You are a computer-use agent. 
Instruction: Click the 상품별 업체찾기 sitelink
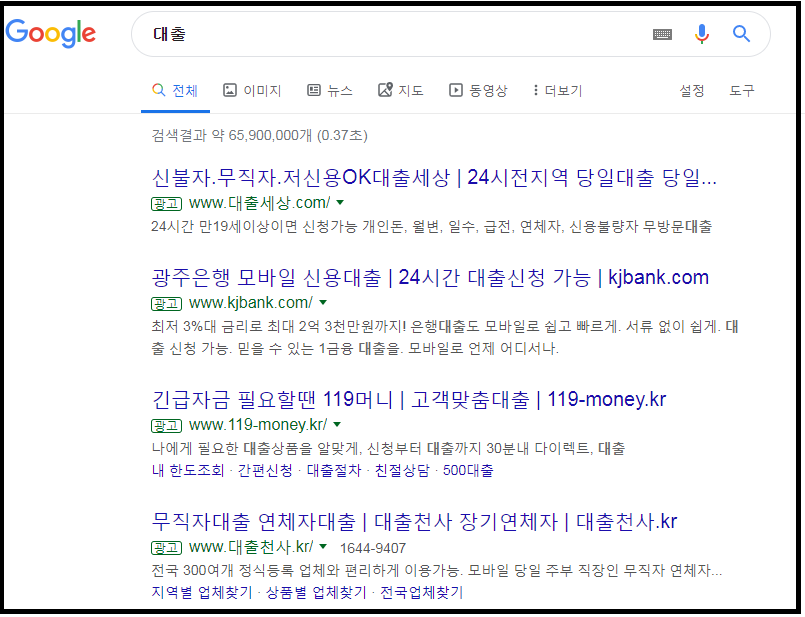316,592
